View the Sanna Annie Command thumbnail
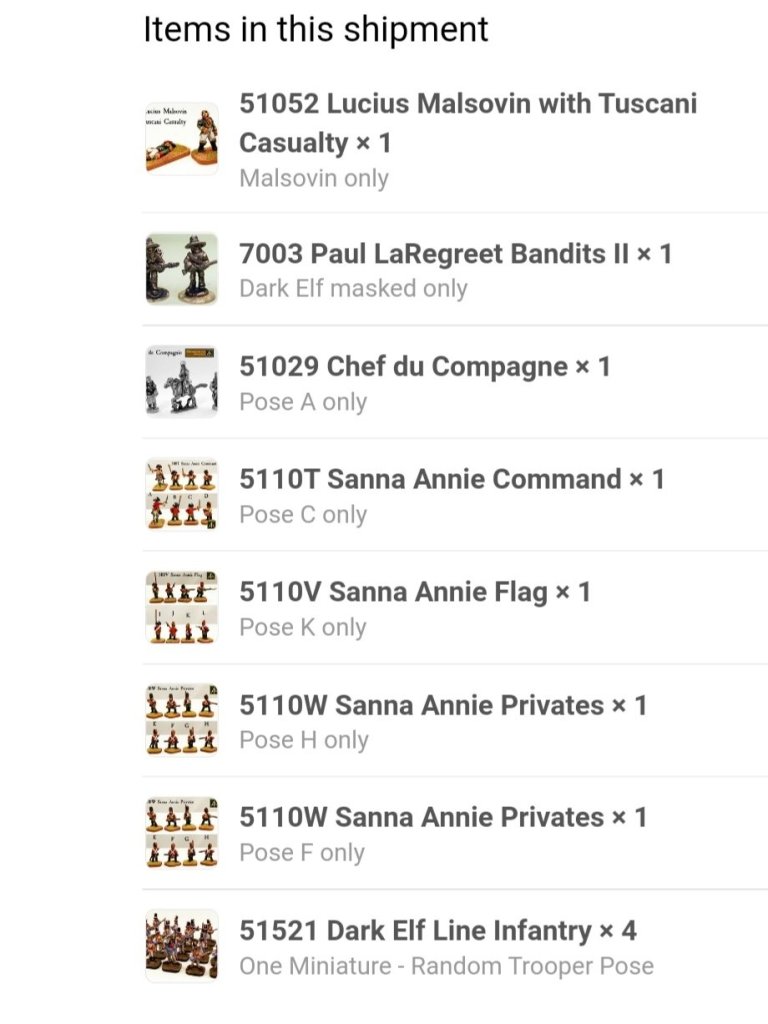 point(181,494)
